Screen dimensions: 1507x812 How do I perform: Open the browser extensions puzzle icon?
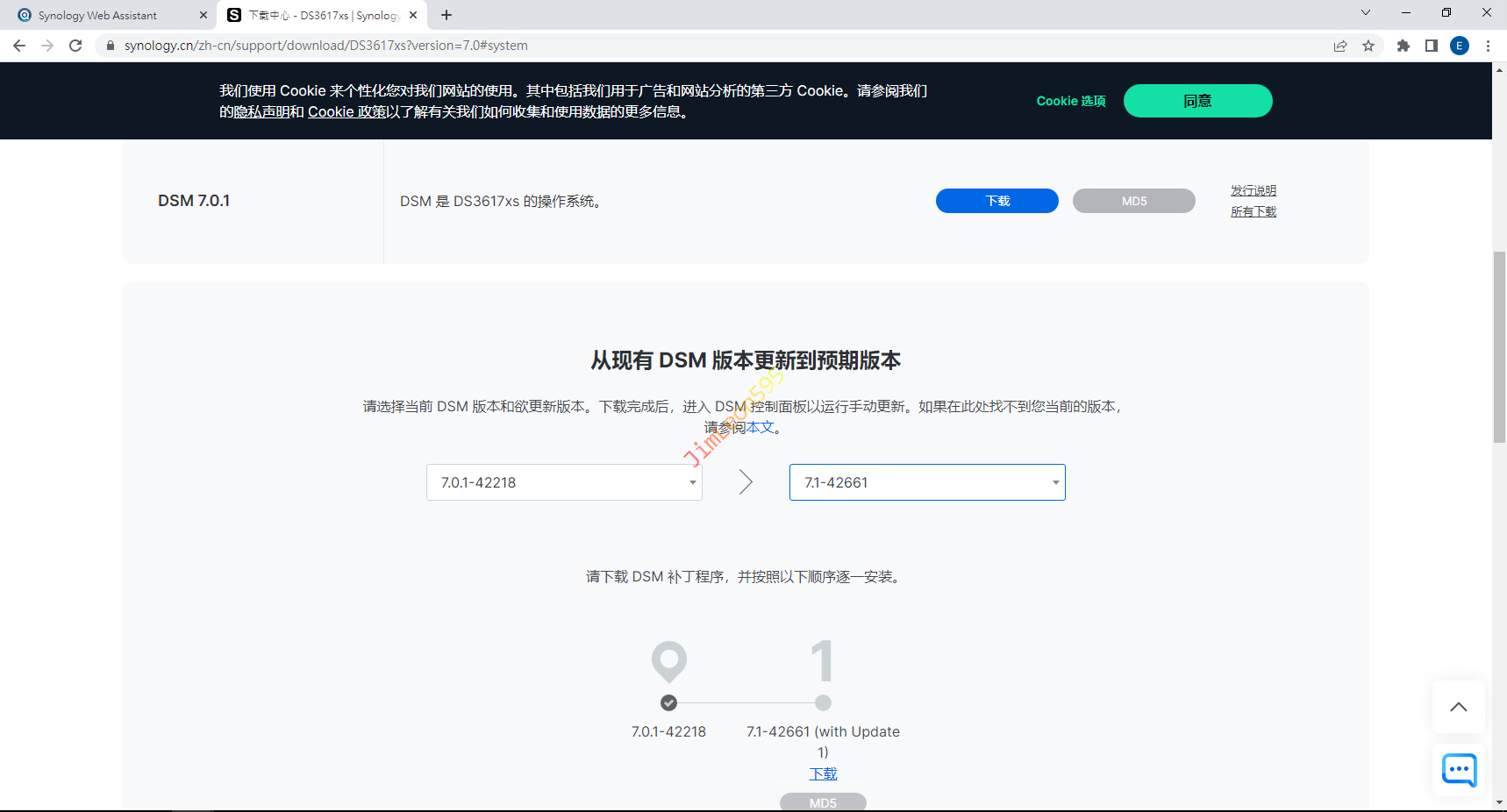tap(1403, 46)
